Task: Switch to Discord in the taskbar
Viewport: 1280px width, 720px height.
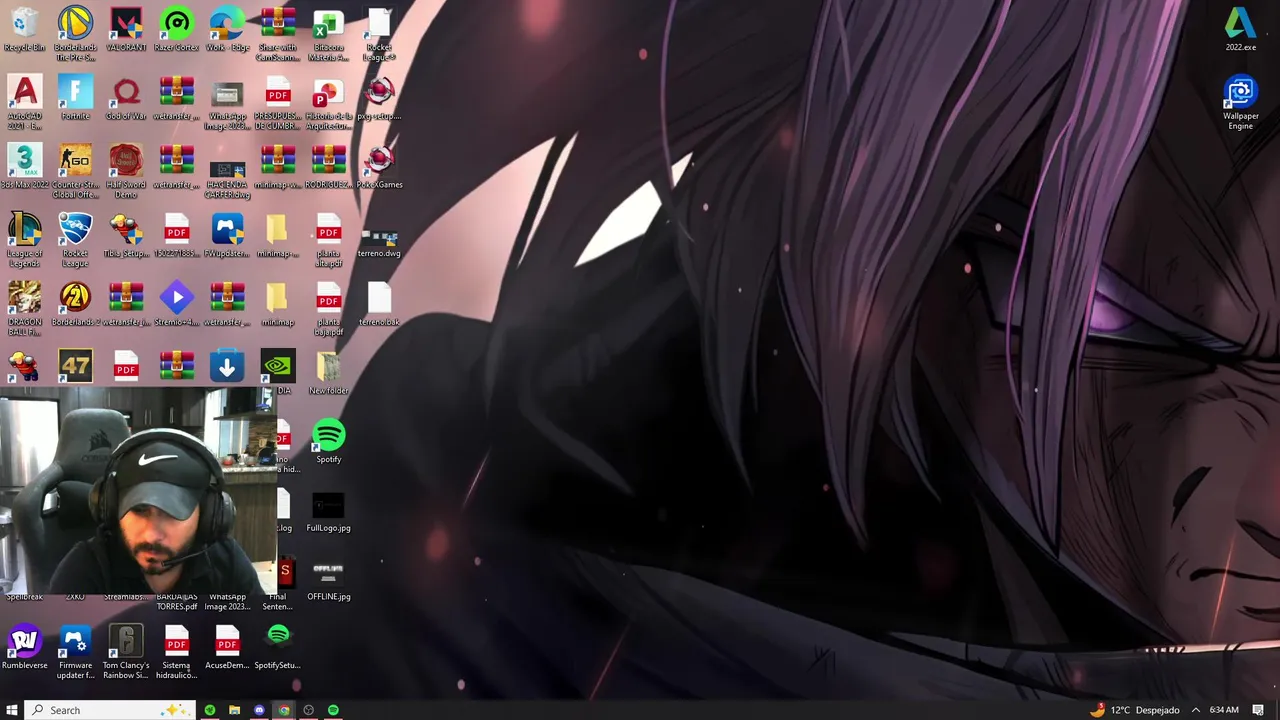Action: point(259,710)
